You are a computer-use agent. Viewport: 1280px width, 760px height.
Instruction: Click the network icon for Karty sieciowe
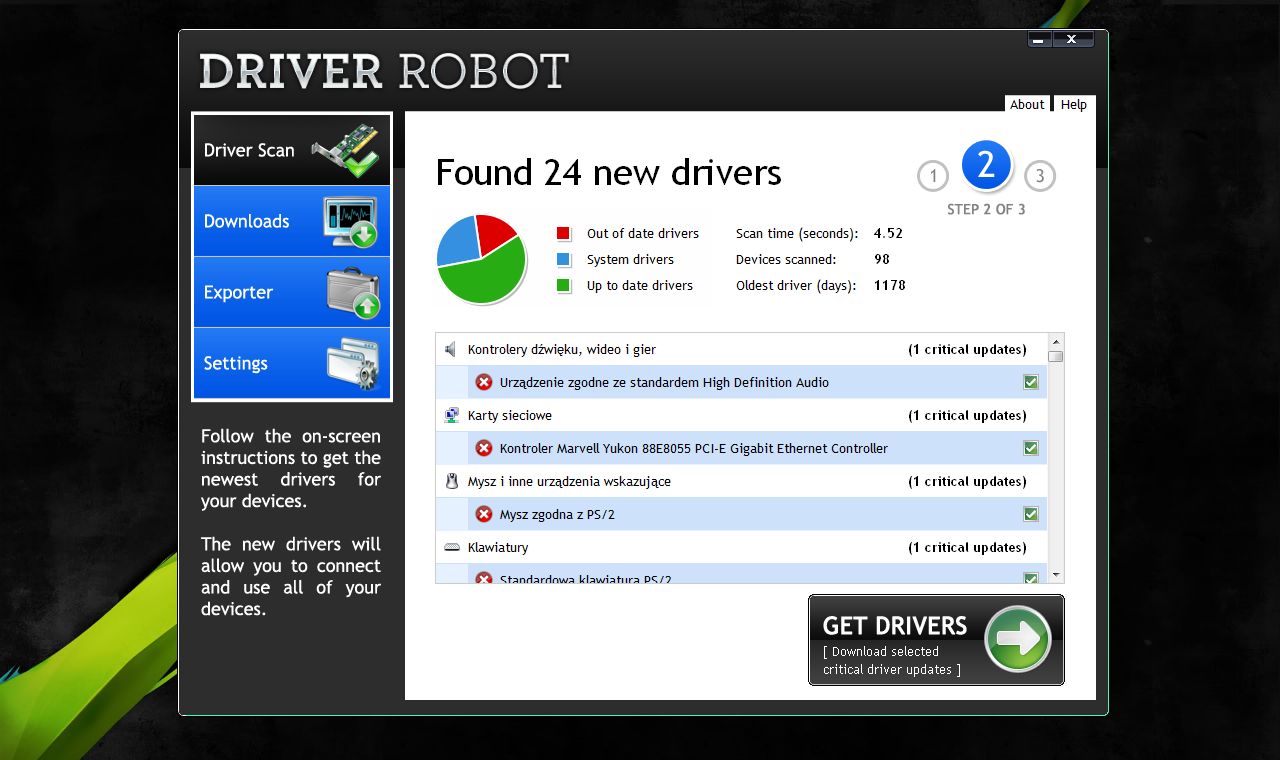click(x=451, y=415)
